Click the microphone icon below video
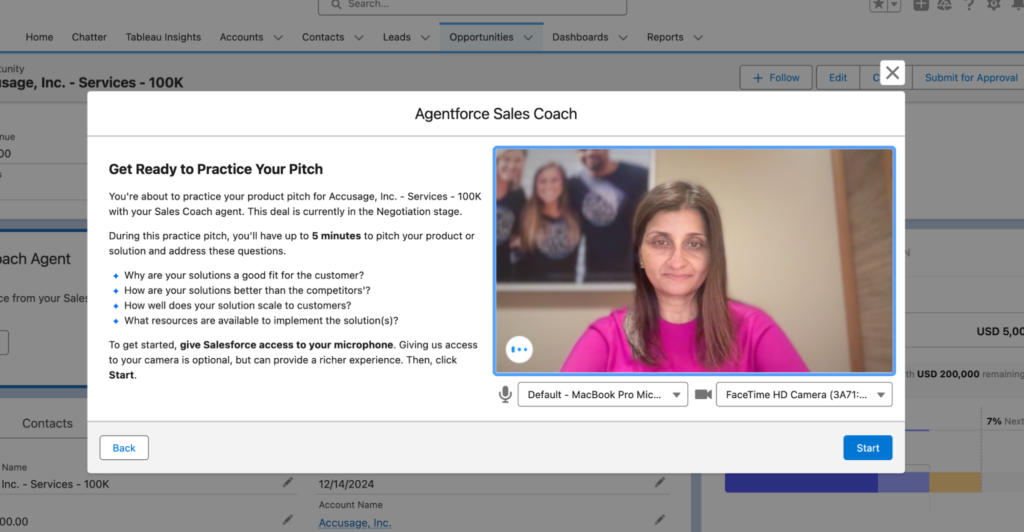This screenshot has height=532, width=1024. point(505,394)
